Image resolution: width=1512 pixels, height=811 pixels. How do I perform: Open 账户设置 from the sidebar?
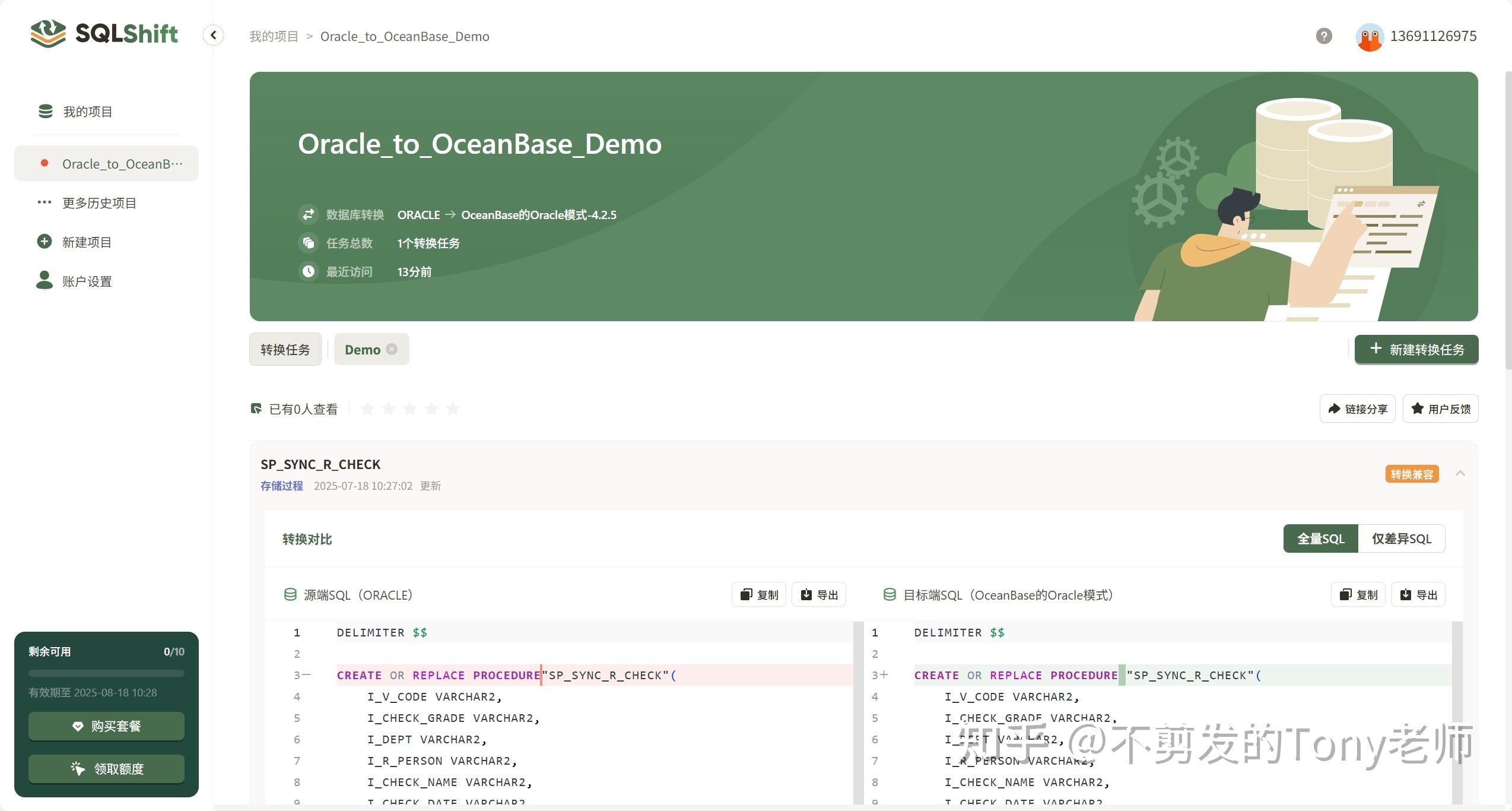[86, 281]
